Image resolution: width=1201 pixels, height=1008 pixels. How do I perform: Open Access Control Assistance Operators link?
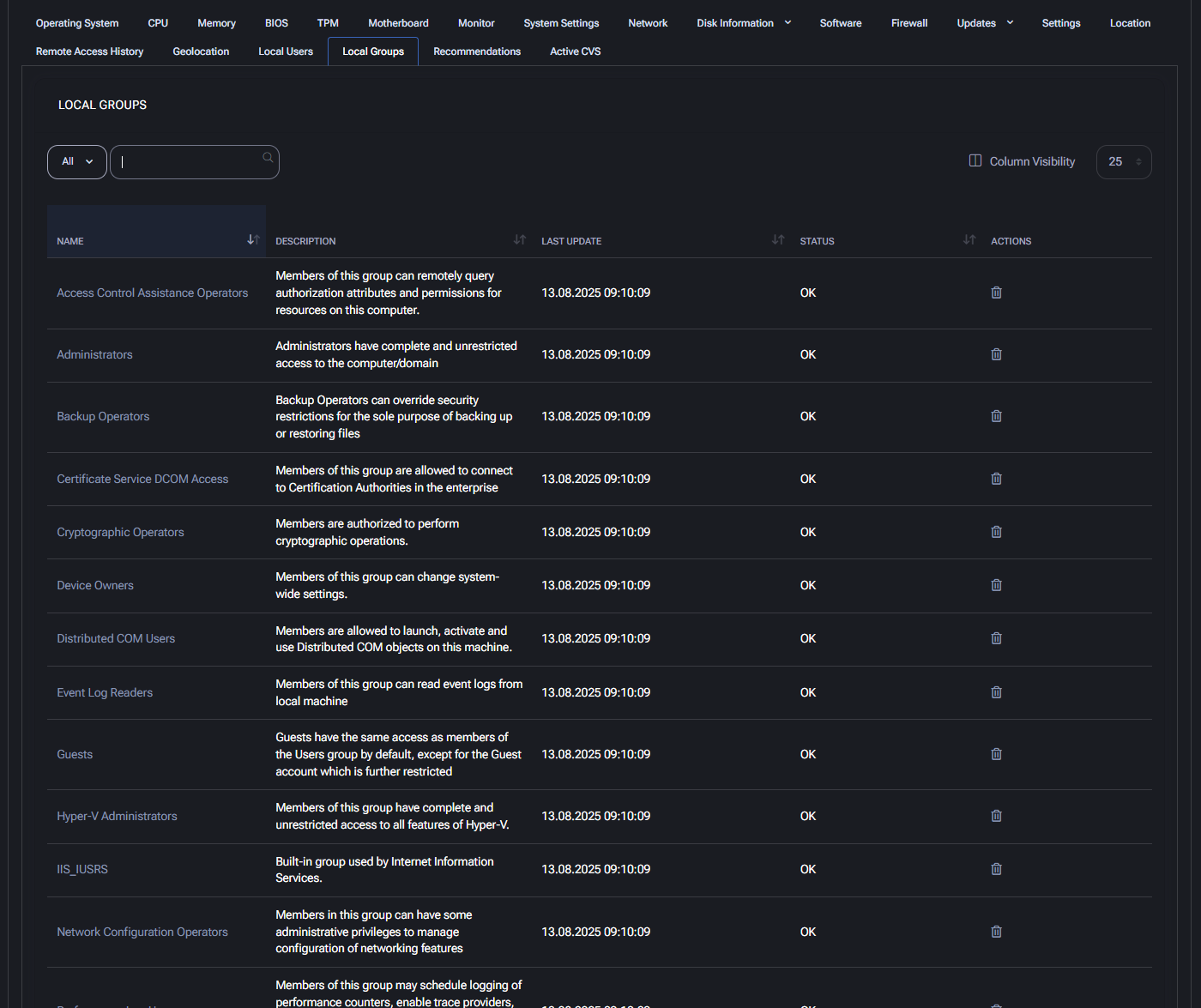152,293
